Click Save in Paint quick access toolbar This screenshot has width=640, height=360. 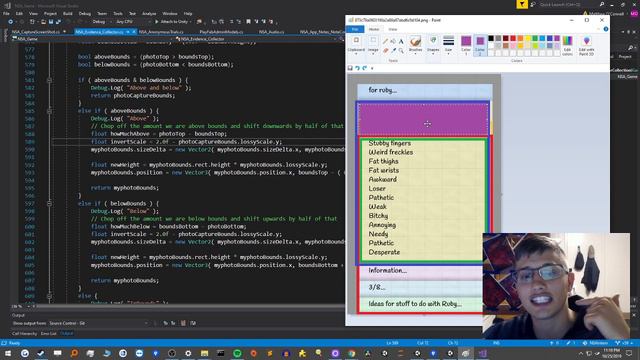click(x=350, y=68)
